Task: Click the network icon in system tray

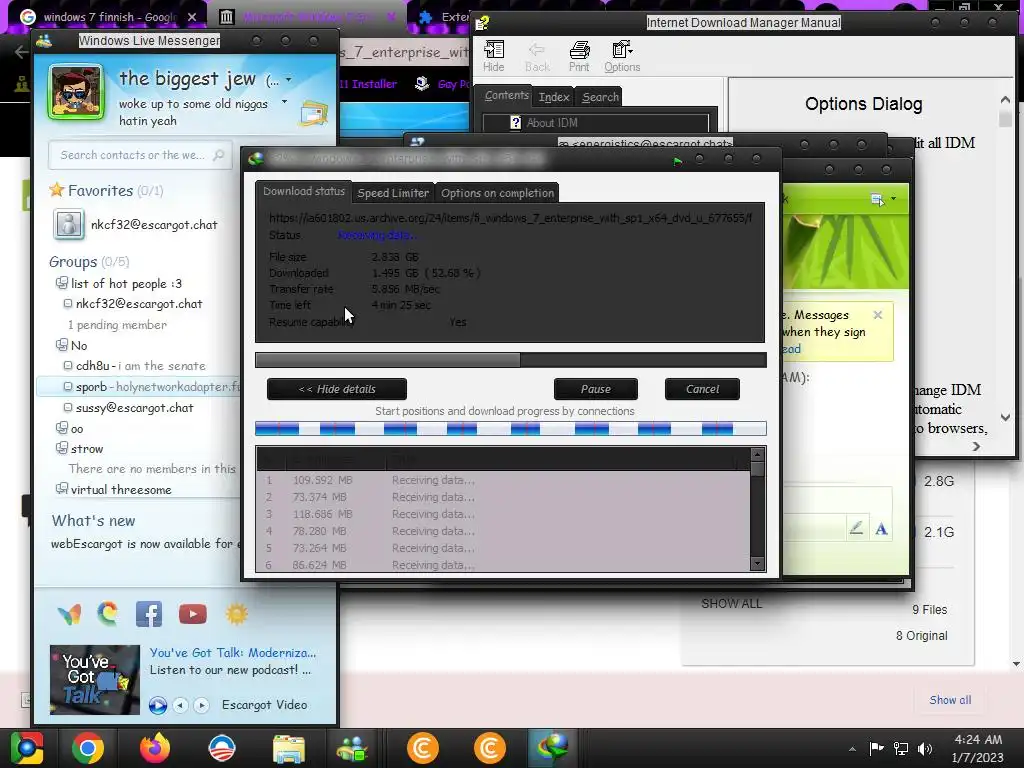Action: (901, 749)
